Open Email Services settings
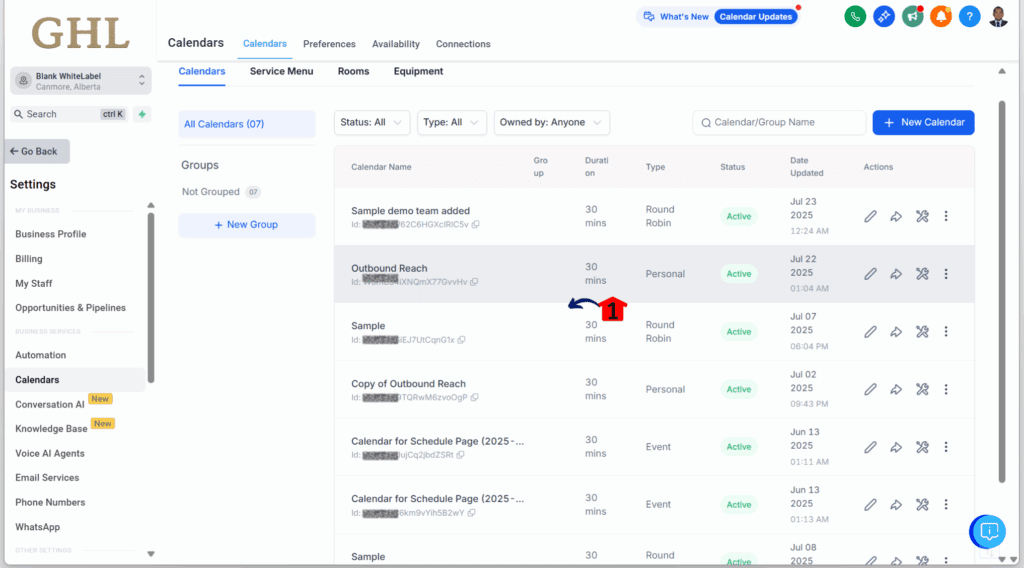The image size is (1024, 568). (47, 478)
